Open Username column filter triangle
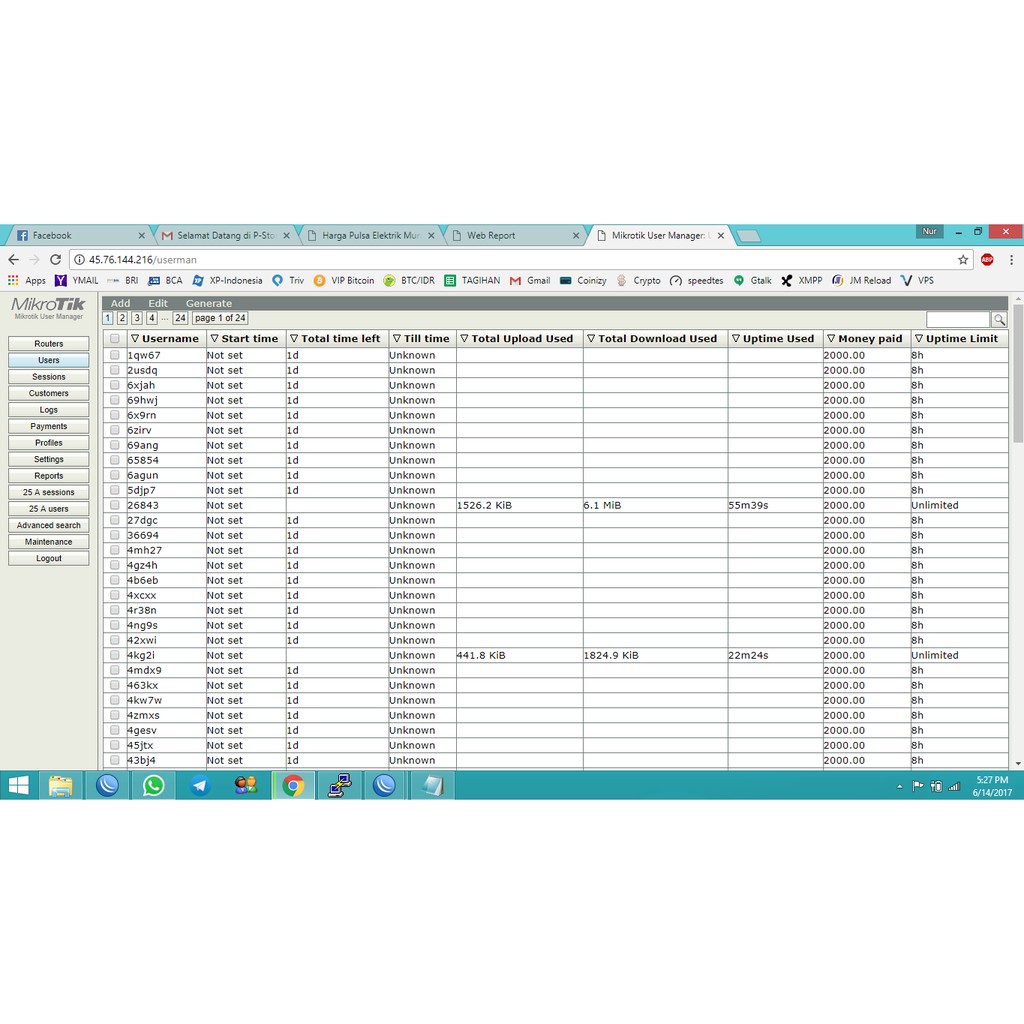 click(x=135, y=339)
